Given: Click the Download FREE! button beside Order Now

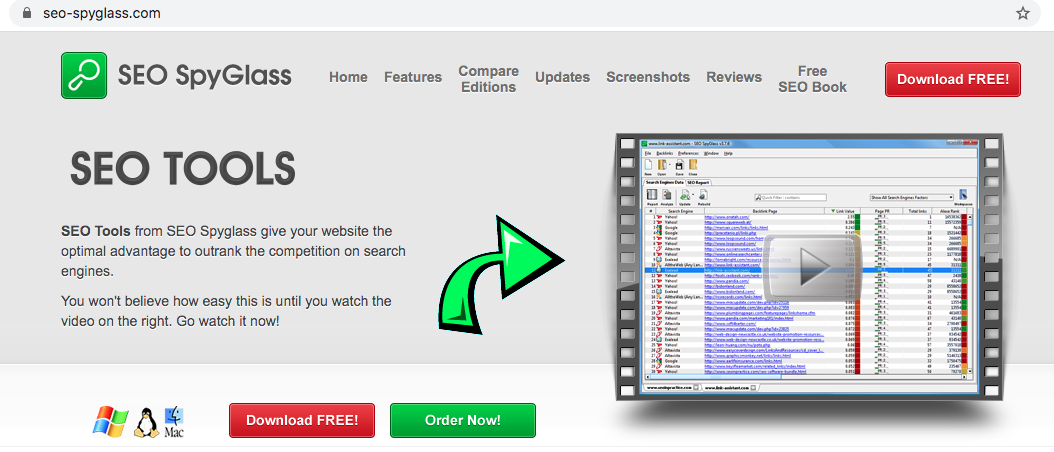Looking at the screenshot, I should [302, 420].
